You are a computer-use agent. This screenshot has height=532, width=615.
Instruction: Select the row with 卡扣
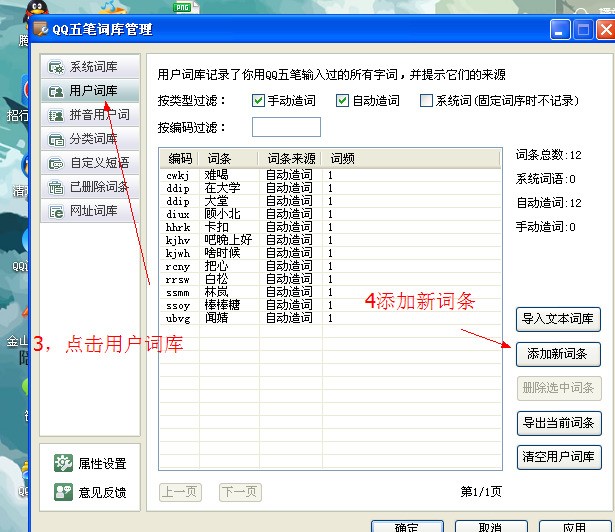pyautogui.click(x=330, y=227)
